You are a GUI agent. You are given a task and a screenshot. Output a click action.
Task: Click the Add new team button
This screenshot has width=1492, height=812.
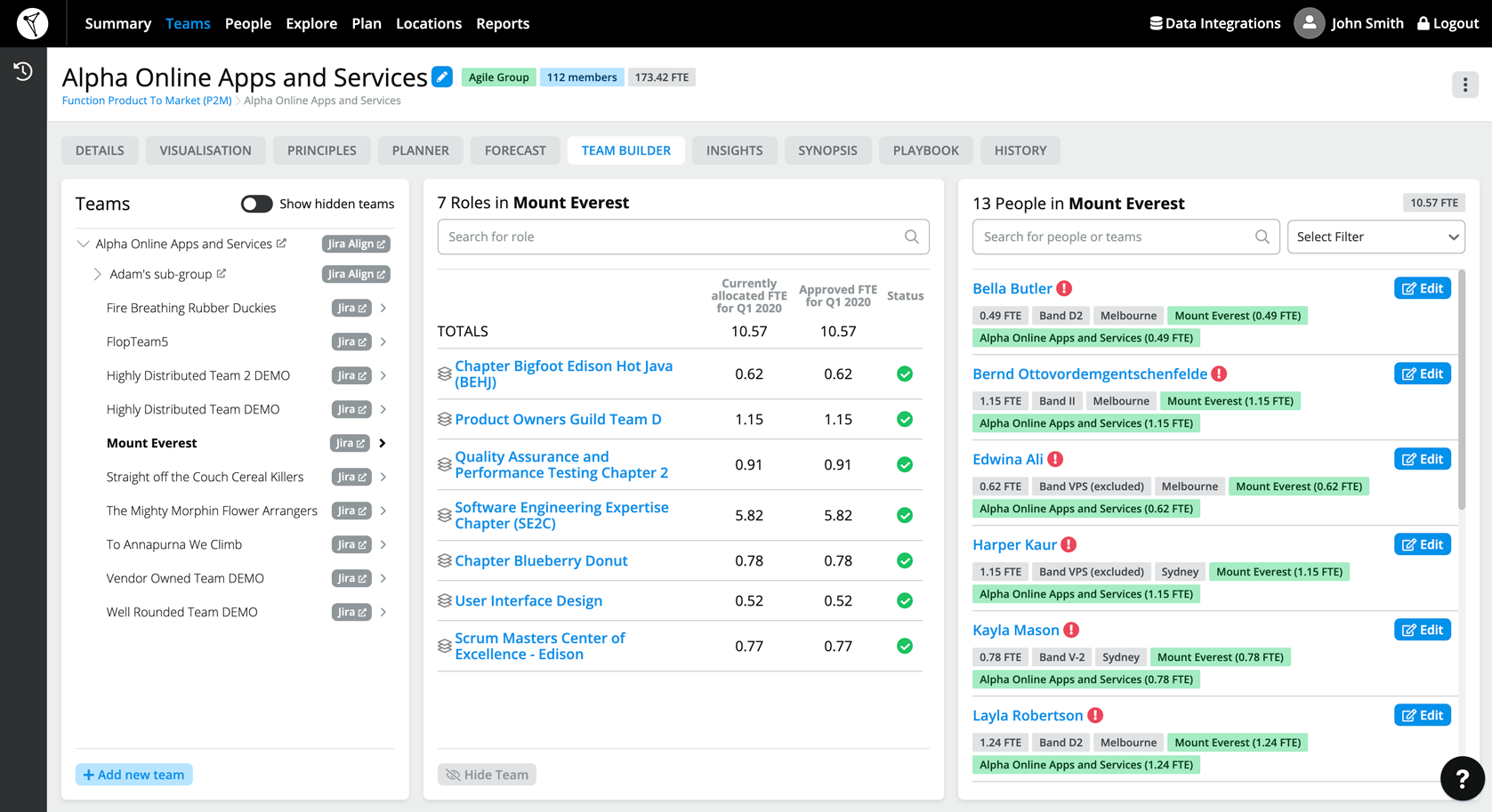[134, 775]
